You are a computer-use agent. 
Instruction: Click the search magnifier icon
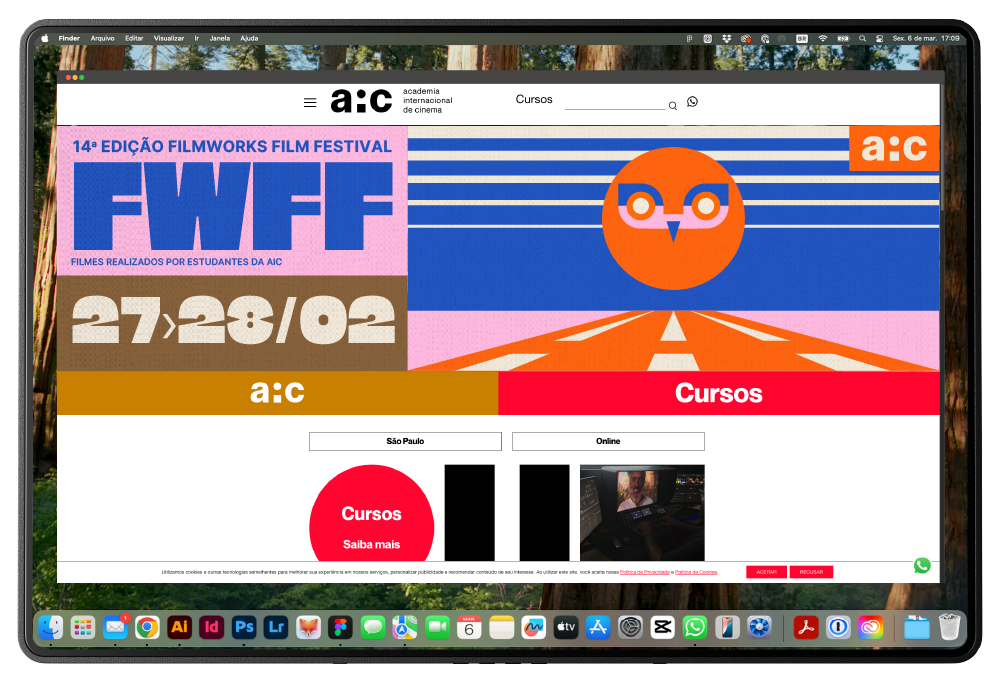click(x=673, y=105)
